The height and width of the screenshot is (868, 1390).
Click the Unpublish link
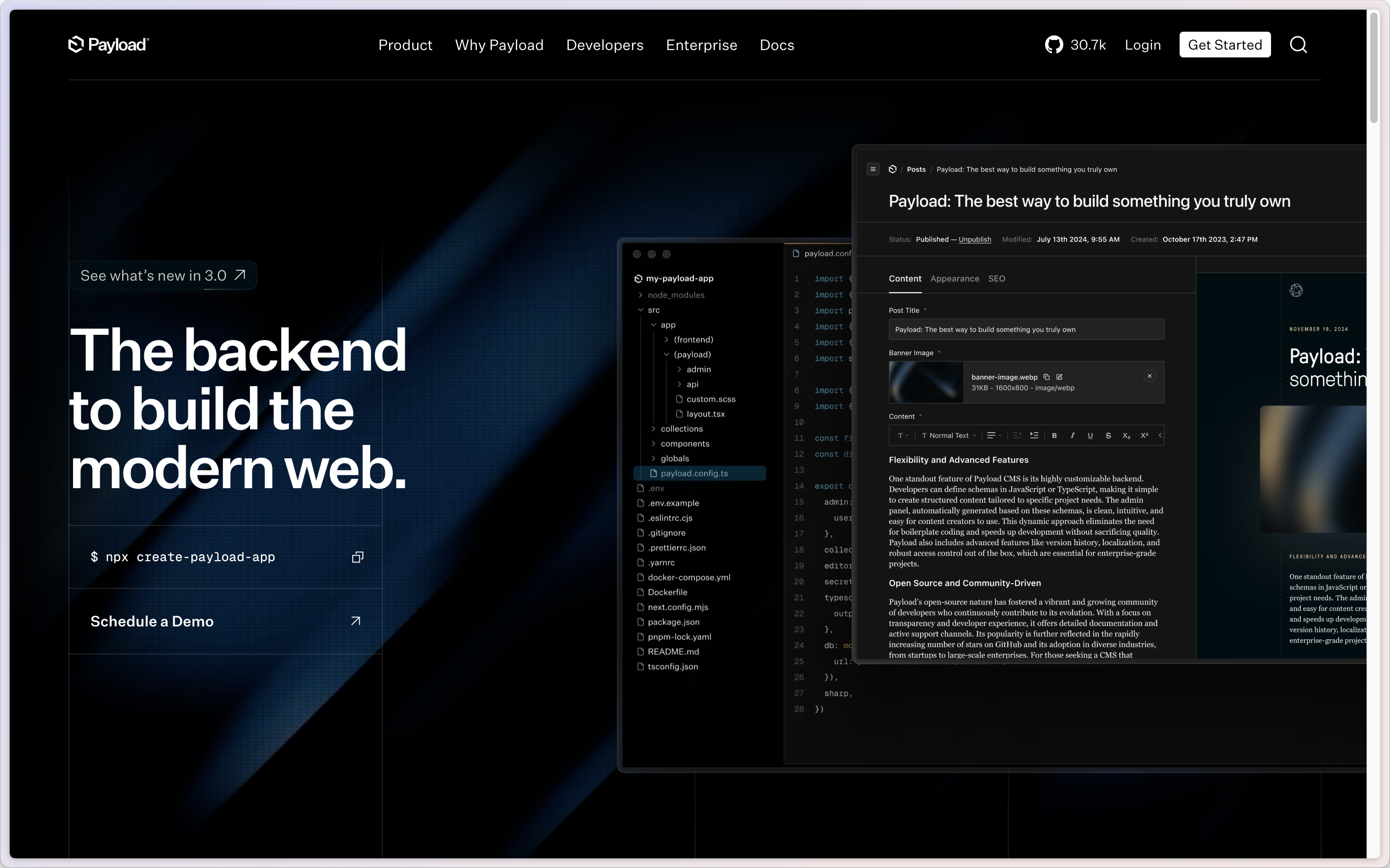tap(974, 239)
